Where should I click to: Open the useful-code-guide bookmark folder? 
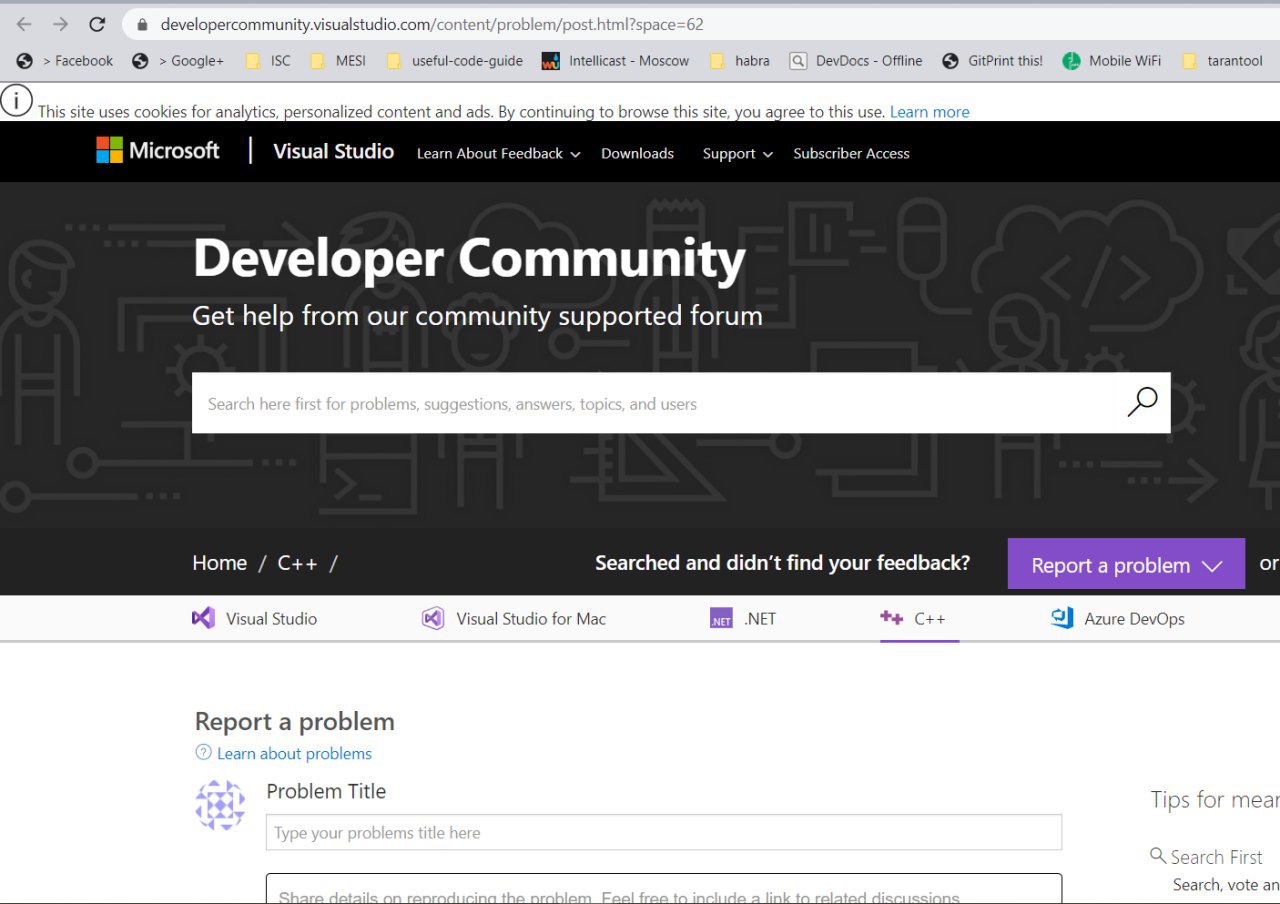tap(454, 61)
